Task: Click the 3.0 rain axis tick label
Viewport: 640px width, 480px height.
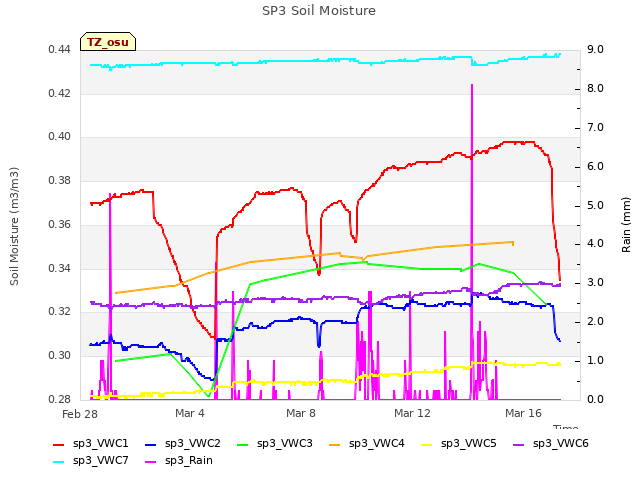Action: pyautogui.click(x=595, y=282)
